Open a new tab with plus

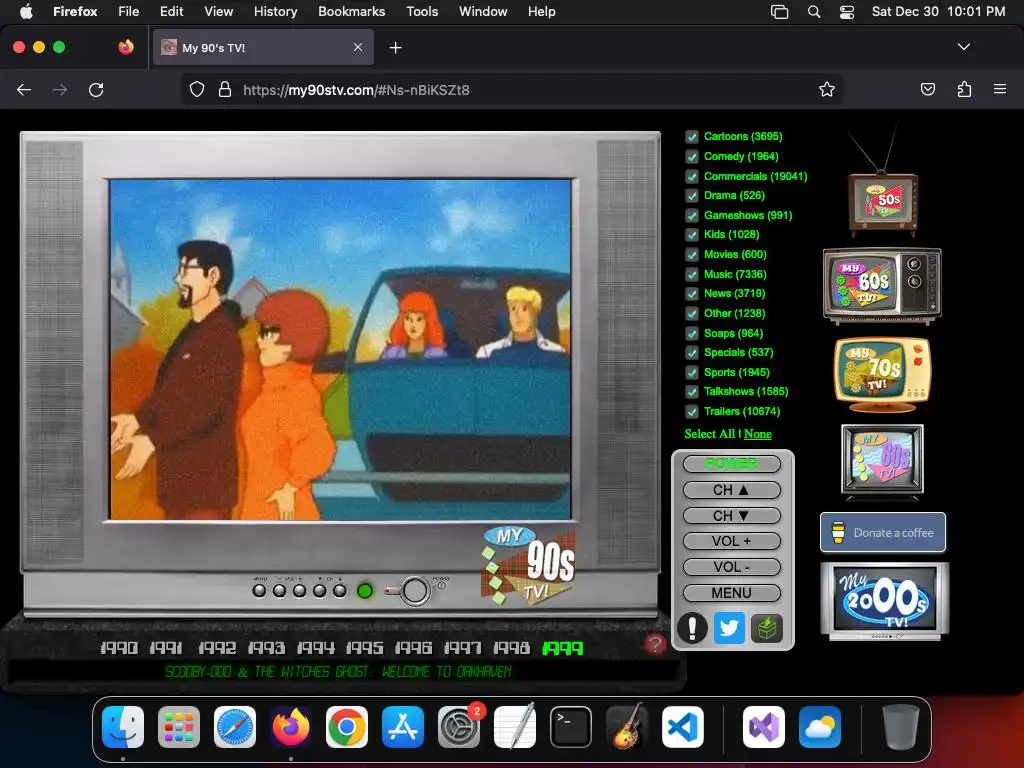[395, 48]
